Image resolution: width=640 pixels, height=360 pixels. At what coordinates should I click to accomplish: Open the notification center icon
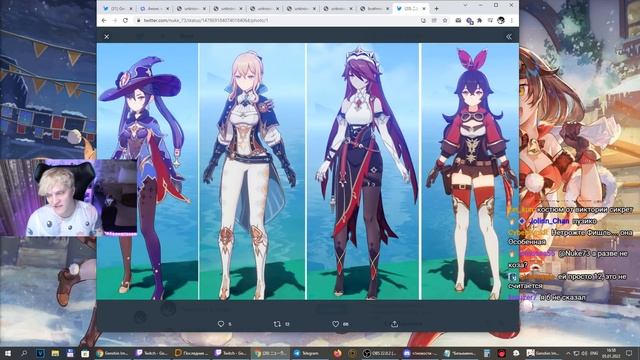[629, 353]
